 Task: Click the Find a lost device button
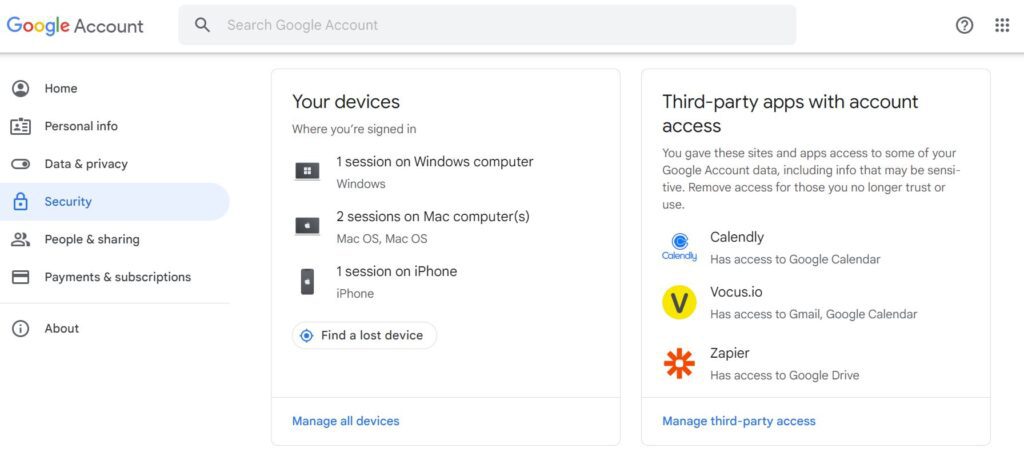[x=364, y=335]
